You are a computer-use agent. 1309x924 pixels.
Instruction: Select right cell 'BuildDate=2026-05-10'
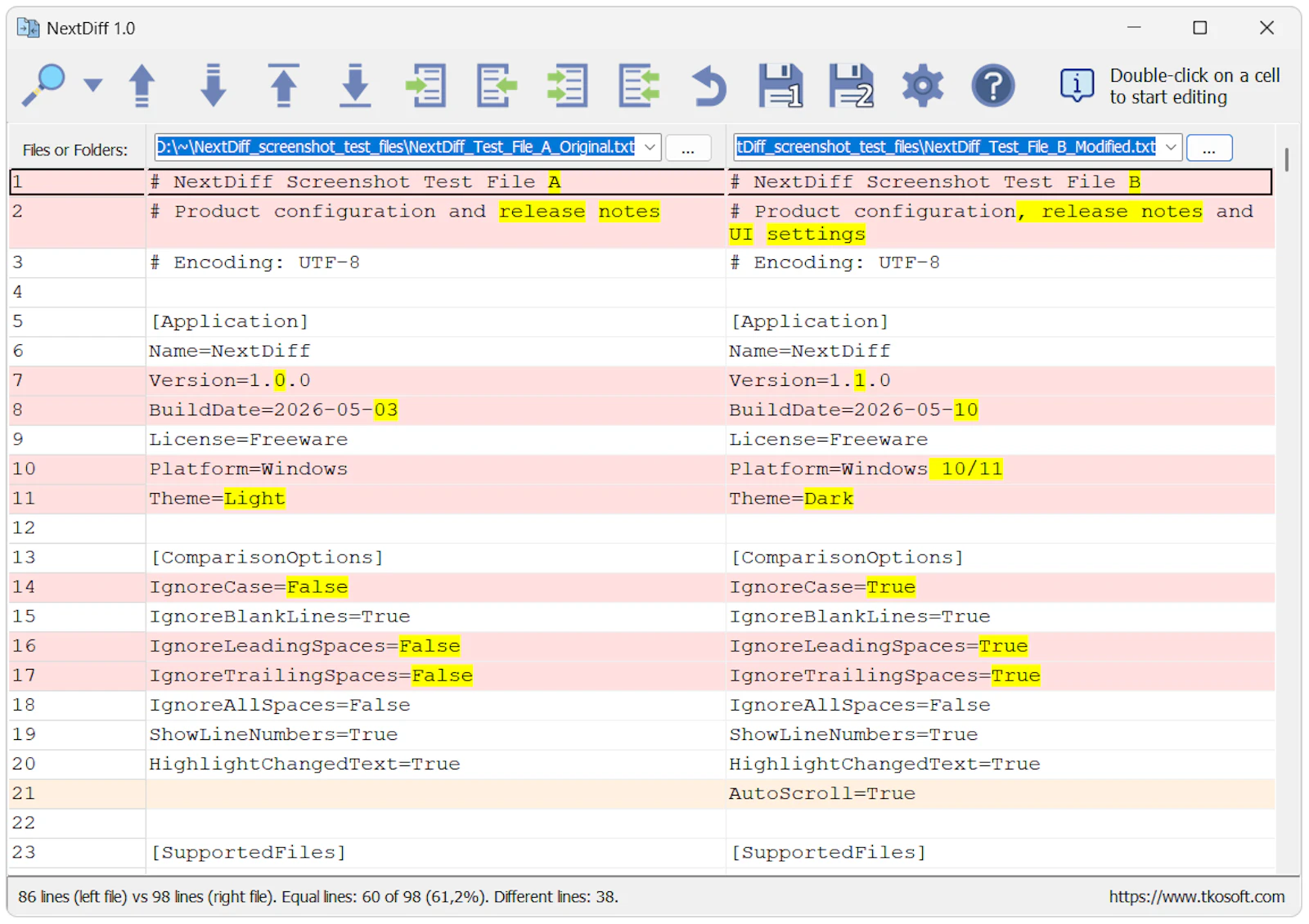1001,410
